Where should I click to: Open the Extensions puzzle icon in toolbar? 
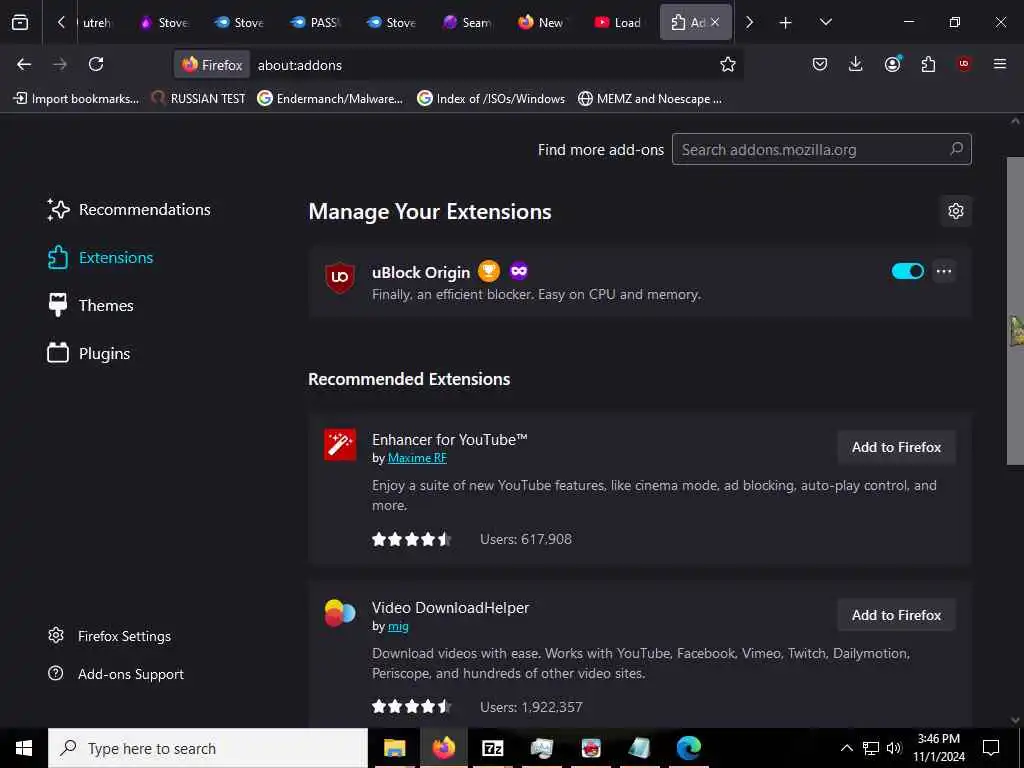pos(928,64)
